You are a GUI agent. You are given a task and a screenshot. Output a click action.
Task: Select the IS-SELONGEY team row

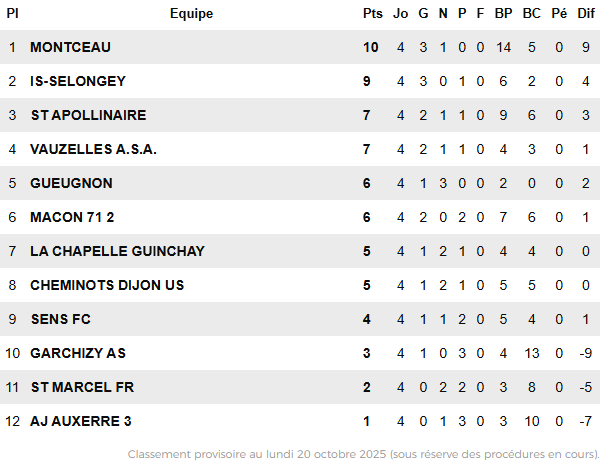pos(78,81)
